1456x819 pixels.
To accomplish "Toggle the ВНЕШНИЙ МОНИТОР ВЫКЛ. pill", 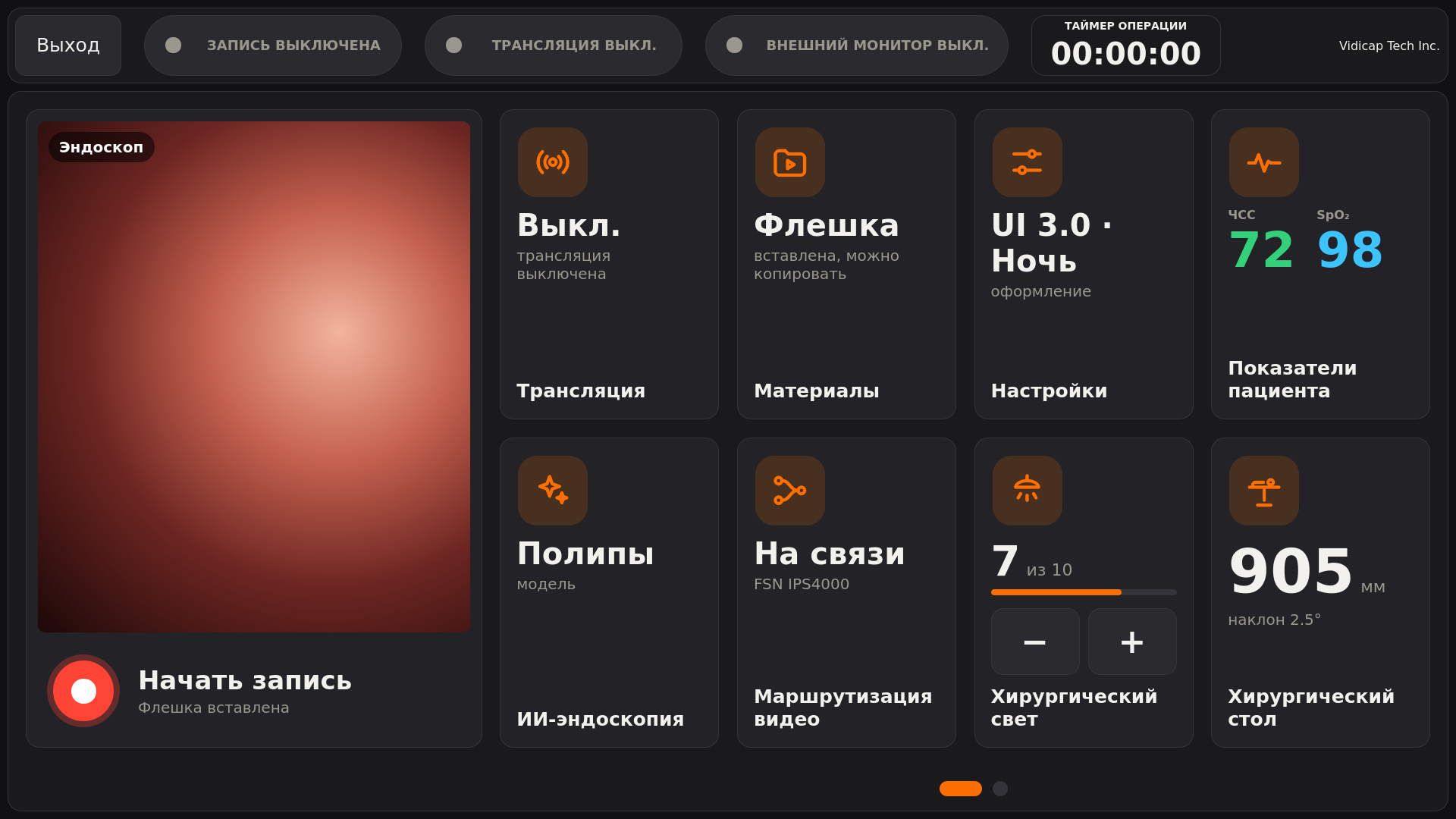I will coord(857,45).
